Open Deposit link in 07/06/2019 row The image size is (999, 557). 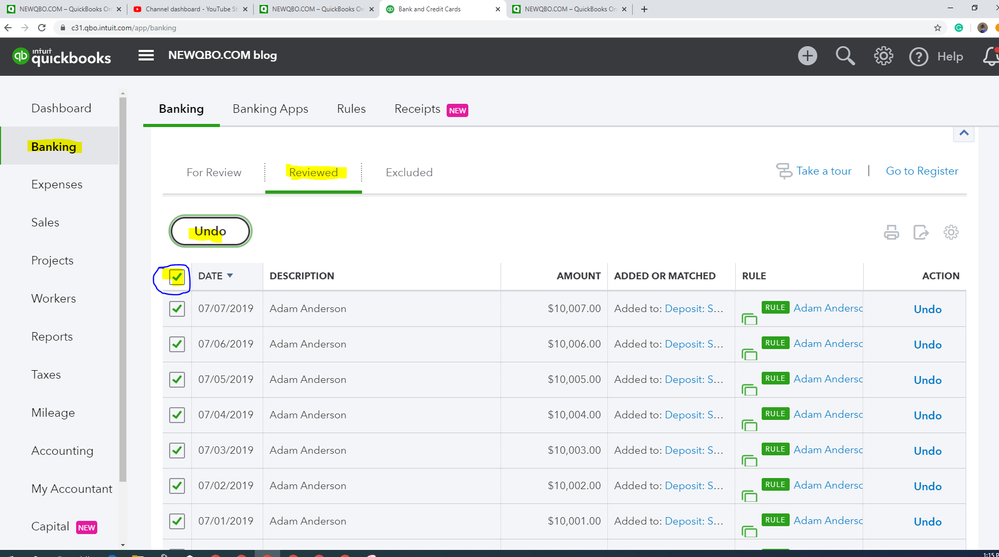coord(694,344)
